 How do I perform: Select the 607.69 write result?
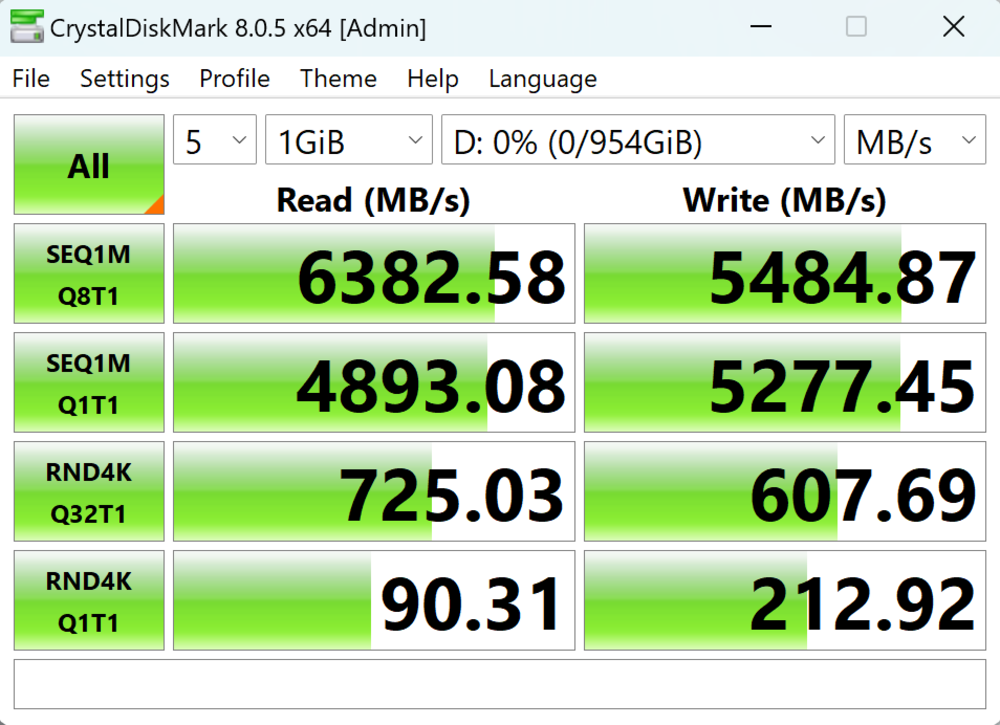click(x=785, y=492)
